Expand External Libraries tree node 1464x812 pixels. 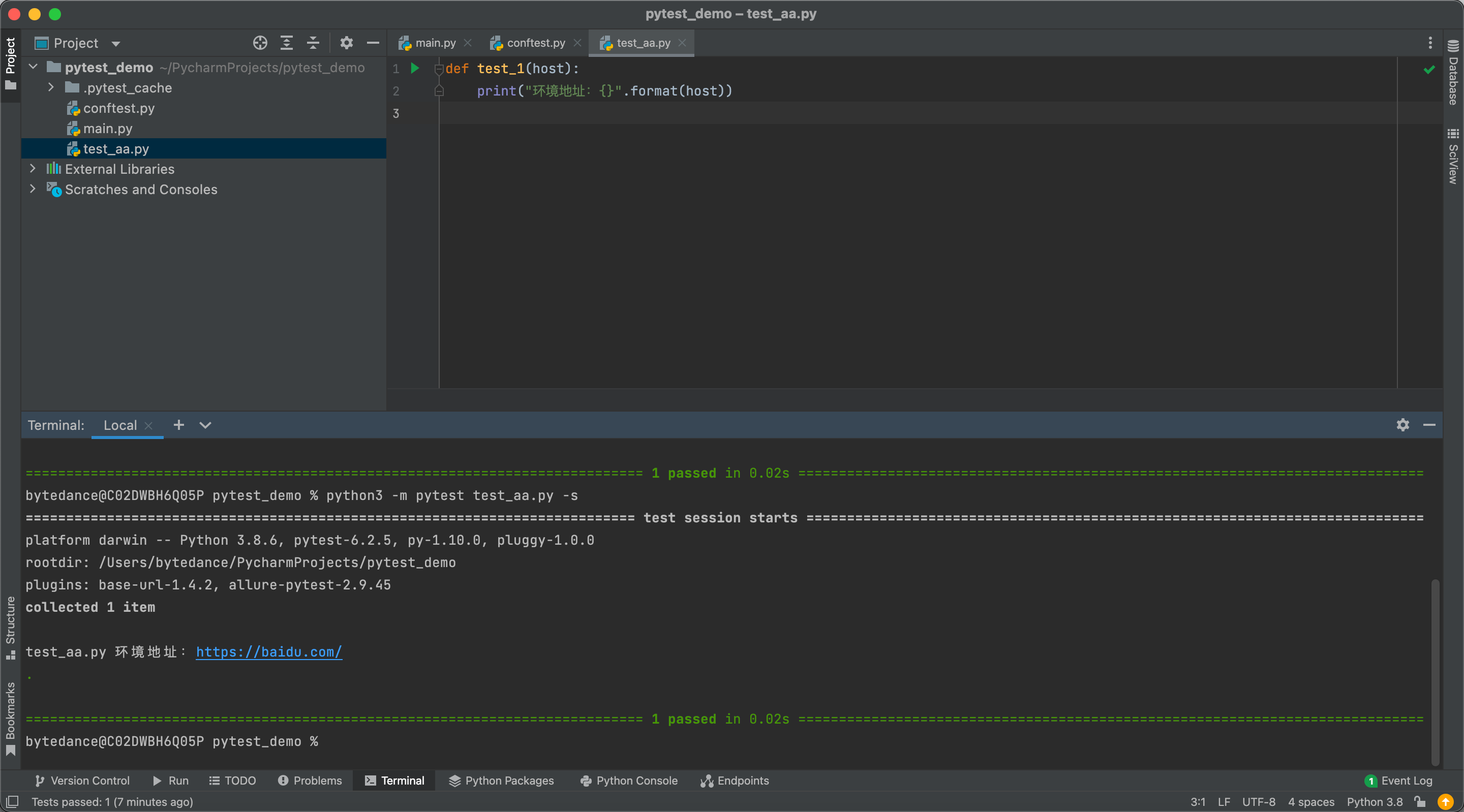click(33, 169)
